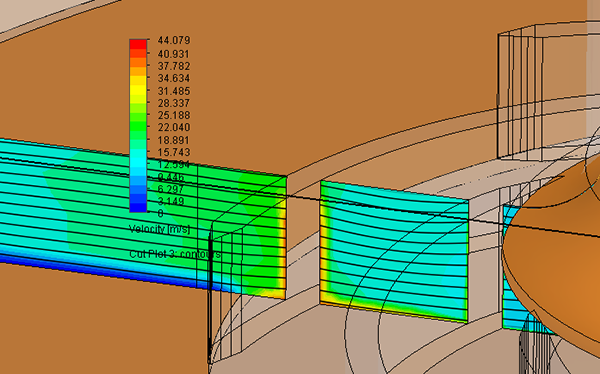Screen dimensions: 600x374
Task: Select the 15.743 legend value label
Action: click(x=174, y=152)
